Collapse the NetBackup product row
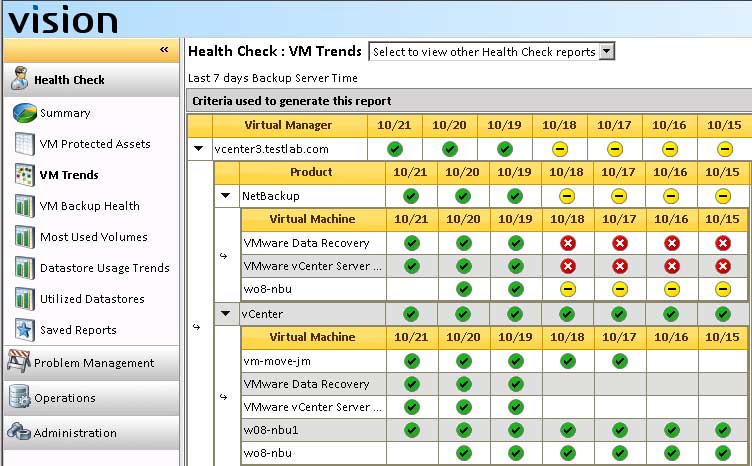The image size is (752, 466). 225,196
